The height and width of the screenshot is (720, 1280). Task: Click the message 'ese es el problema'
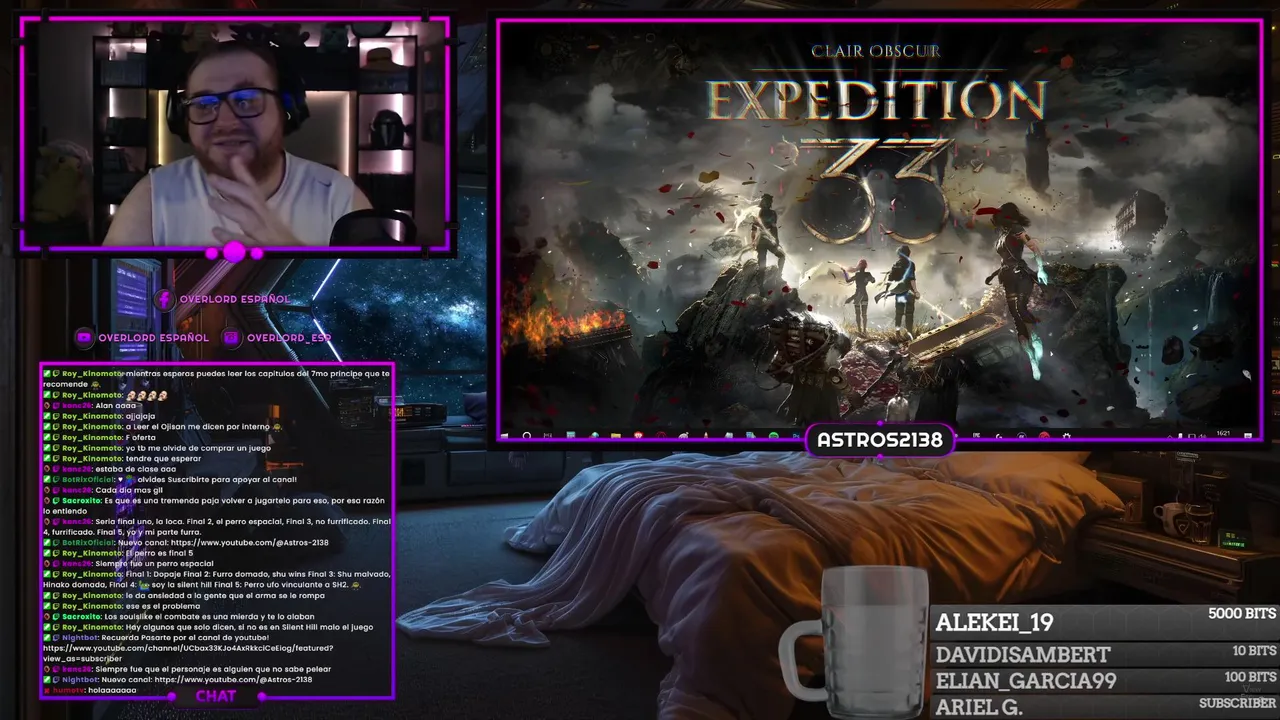(163, 606)
